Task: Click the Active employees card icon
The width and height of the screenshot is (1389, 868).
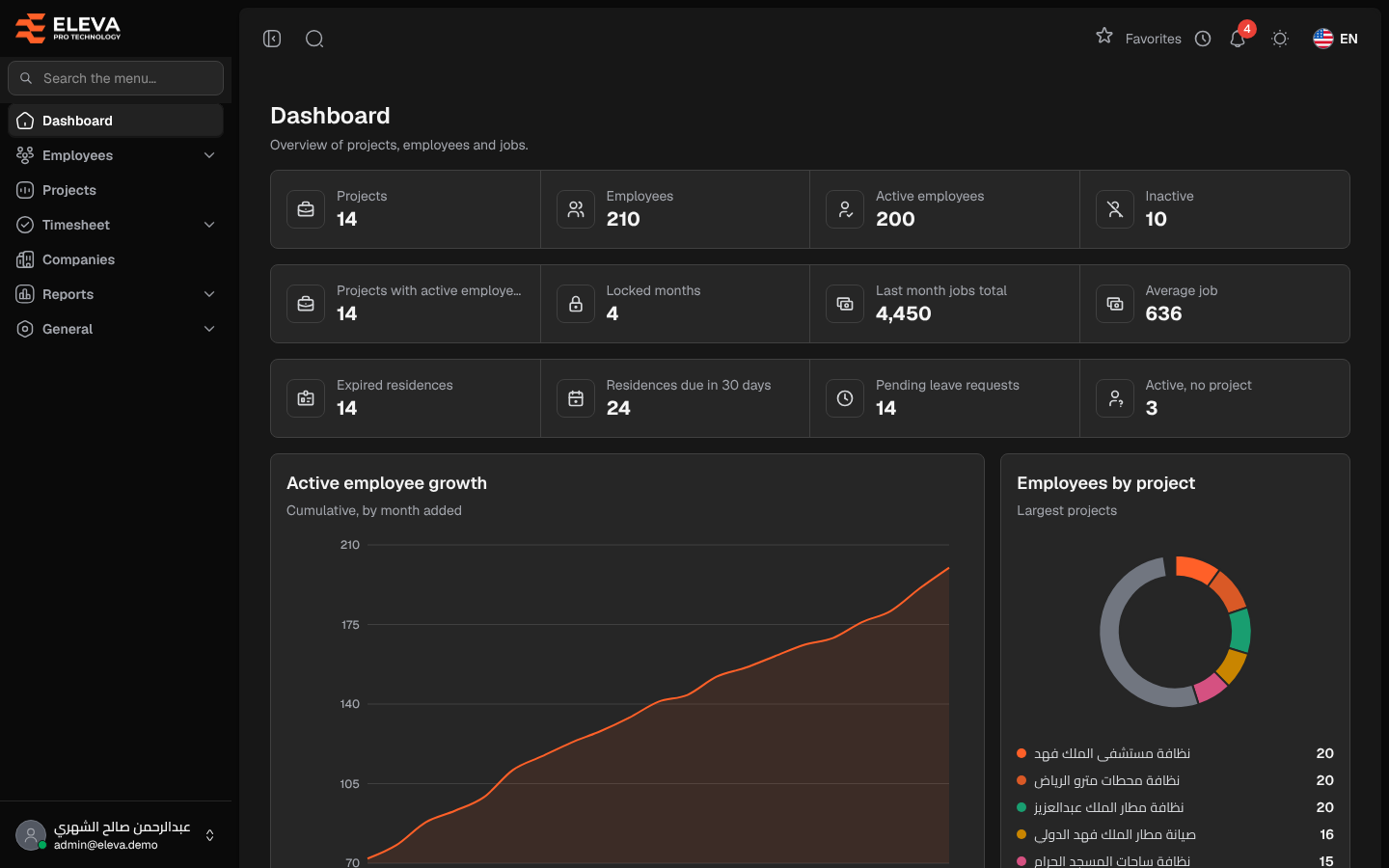Action: (845, 209)
